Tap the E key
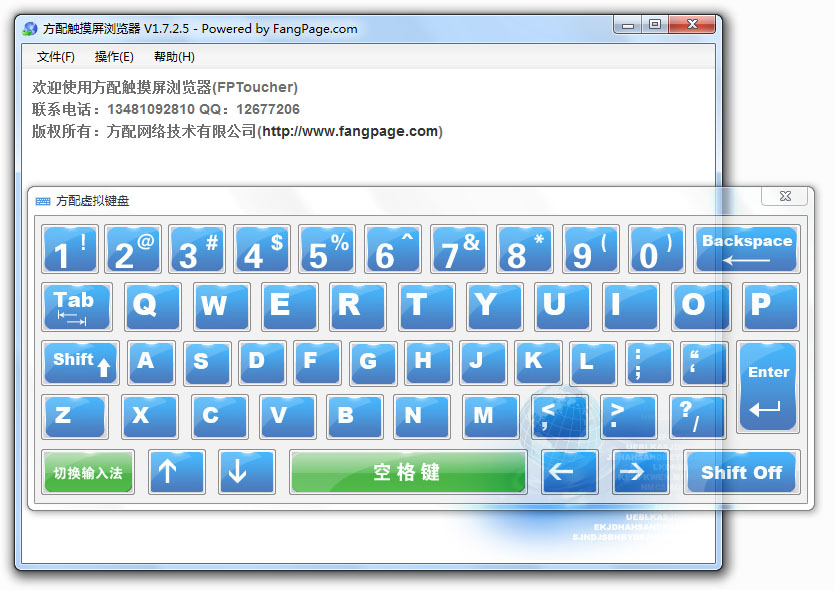This screenshot has height=590, width=834. (290, 307)
